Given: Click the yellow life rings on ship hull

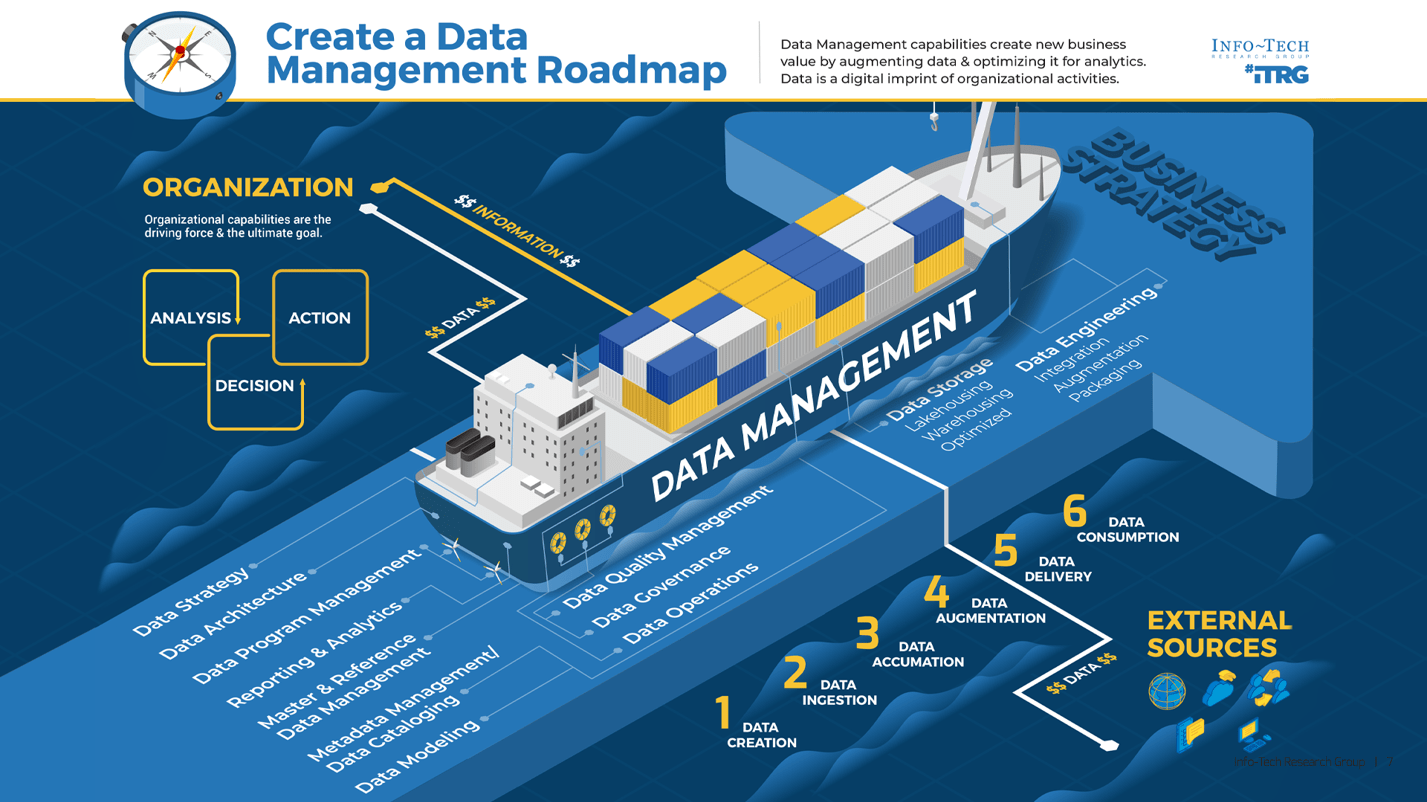Looking at the screenshot, I should (x=583, y=530).
